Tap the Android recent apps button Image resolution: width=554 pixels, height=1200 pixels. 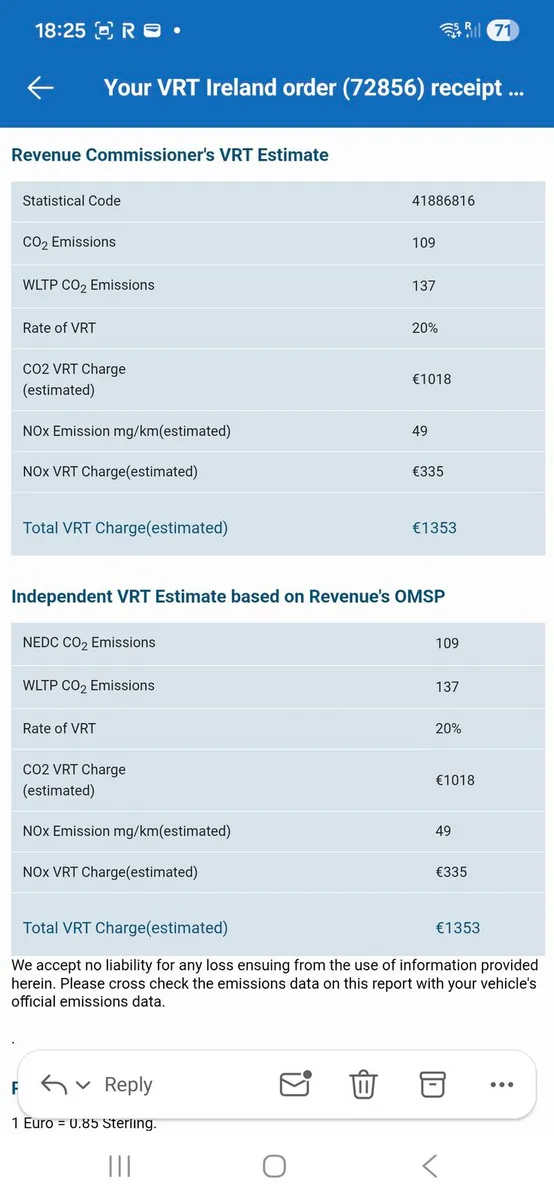119,1166
